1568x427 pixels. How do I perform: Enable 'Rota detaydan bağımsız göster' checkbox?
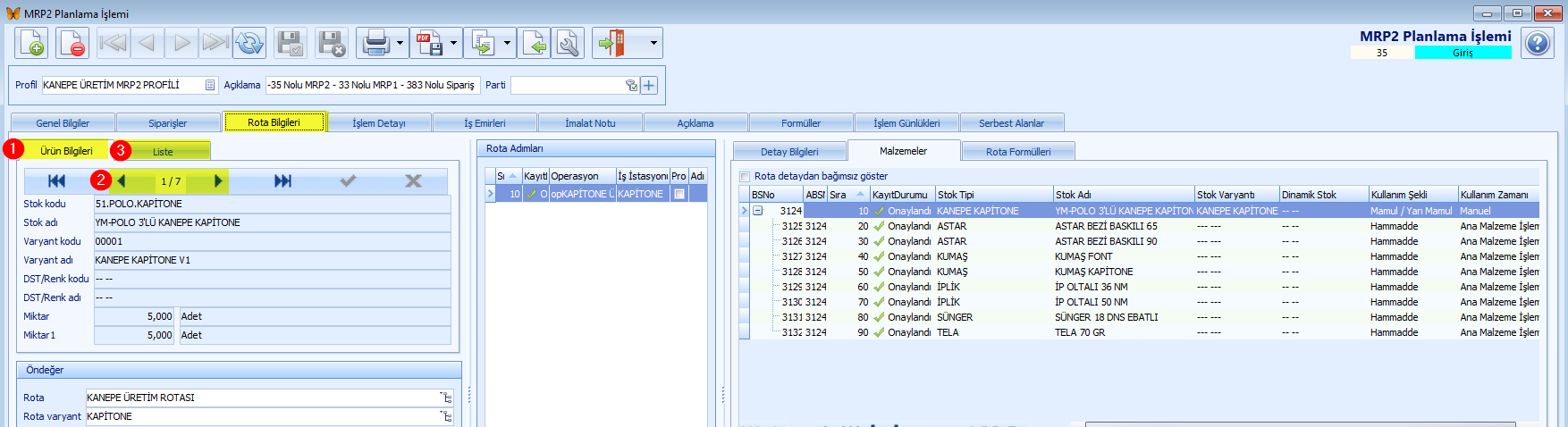point(745,176)
